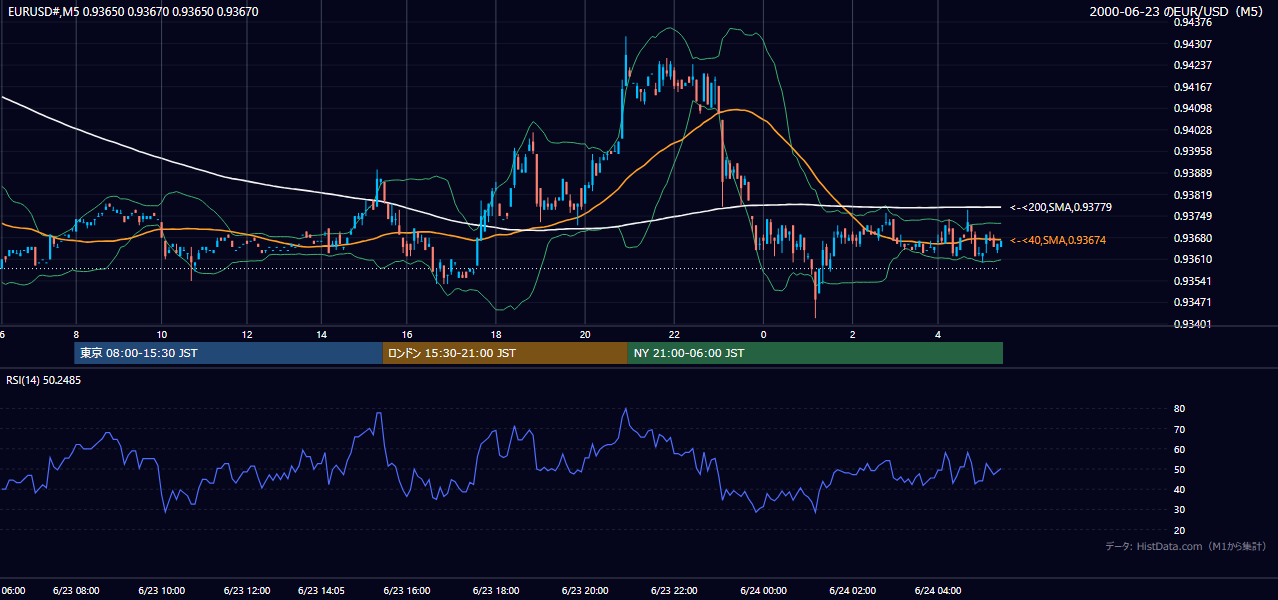Click price axis label 0.94098
The image size is (1278, 600).
pyautogui.click(x=1192, y=108)
